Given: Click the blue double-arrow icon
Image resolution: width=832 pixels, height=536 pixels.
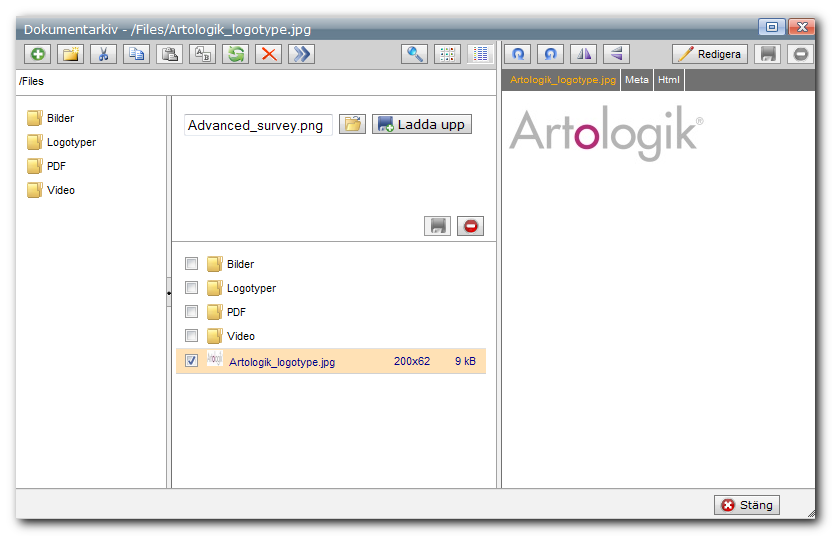Looking at the screenshot, I should tap(301, 54).
